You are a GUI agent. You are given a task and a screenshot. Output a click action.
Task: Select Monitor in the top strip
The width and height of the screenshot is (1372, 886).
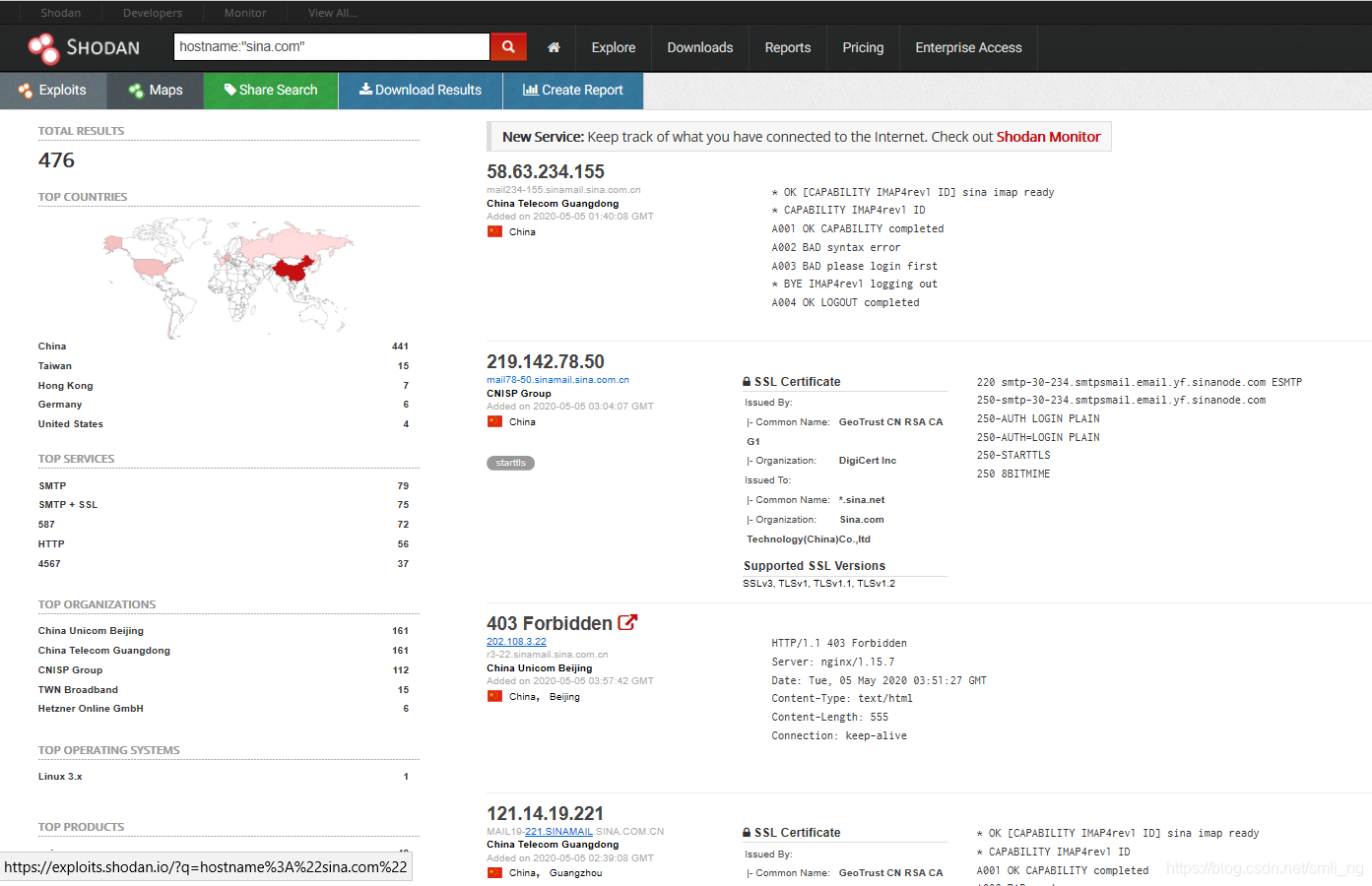(245, 13)
